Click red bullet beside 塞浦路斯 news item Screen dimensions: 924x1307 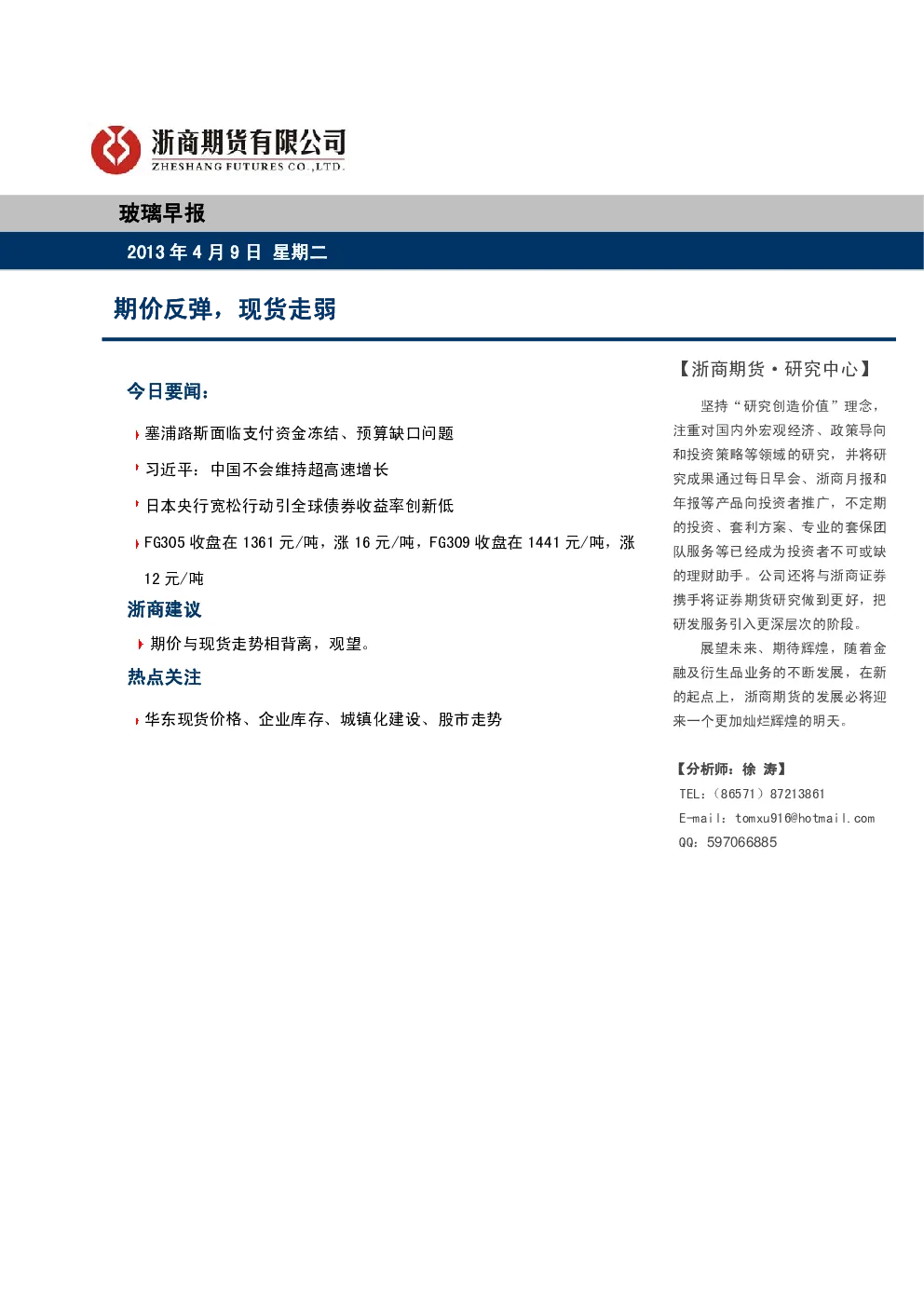(137, 434)
